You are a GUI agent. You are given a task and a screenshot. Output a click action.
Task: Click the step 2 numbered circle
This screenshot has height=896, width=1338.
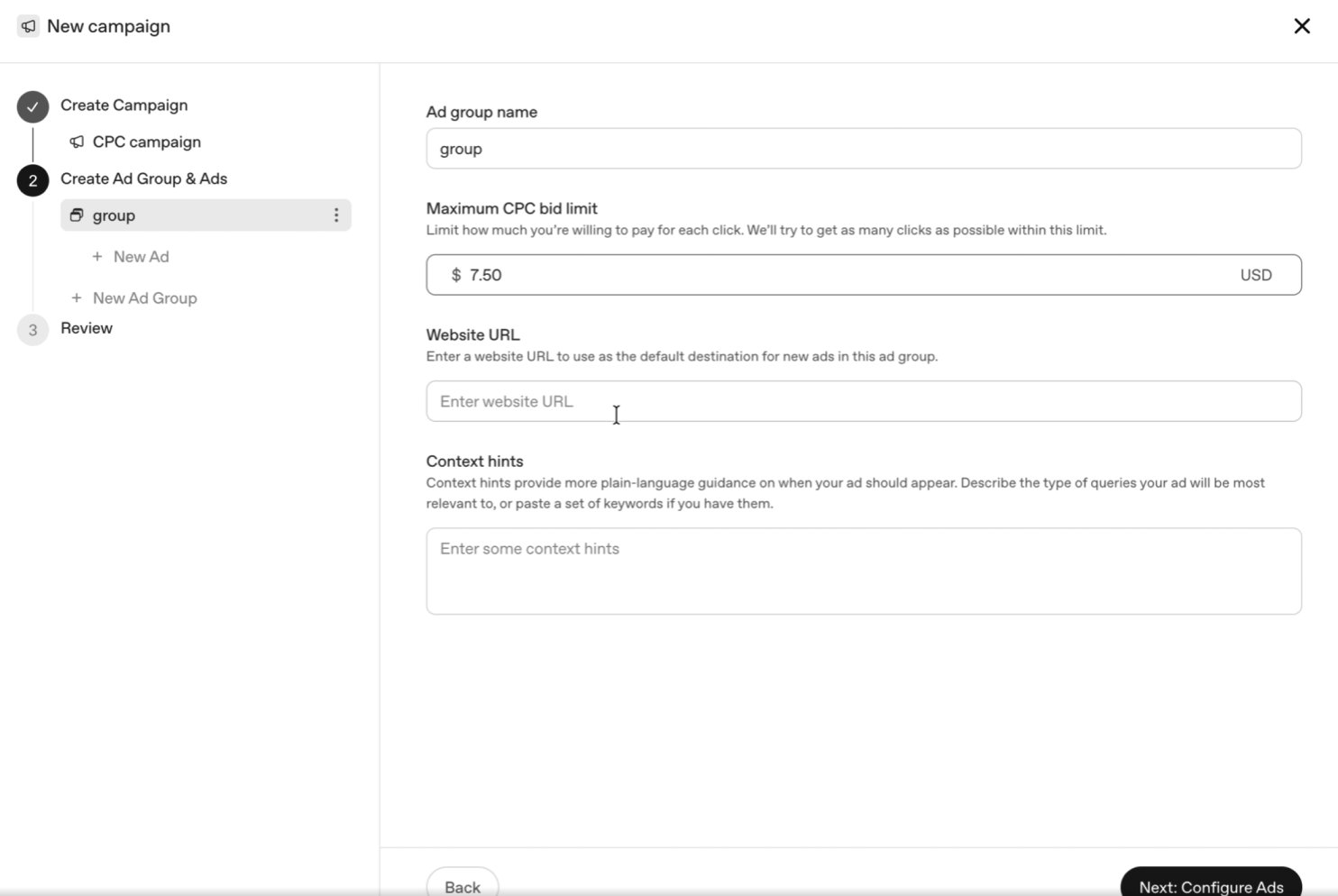(32, 179)
